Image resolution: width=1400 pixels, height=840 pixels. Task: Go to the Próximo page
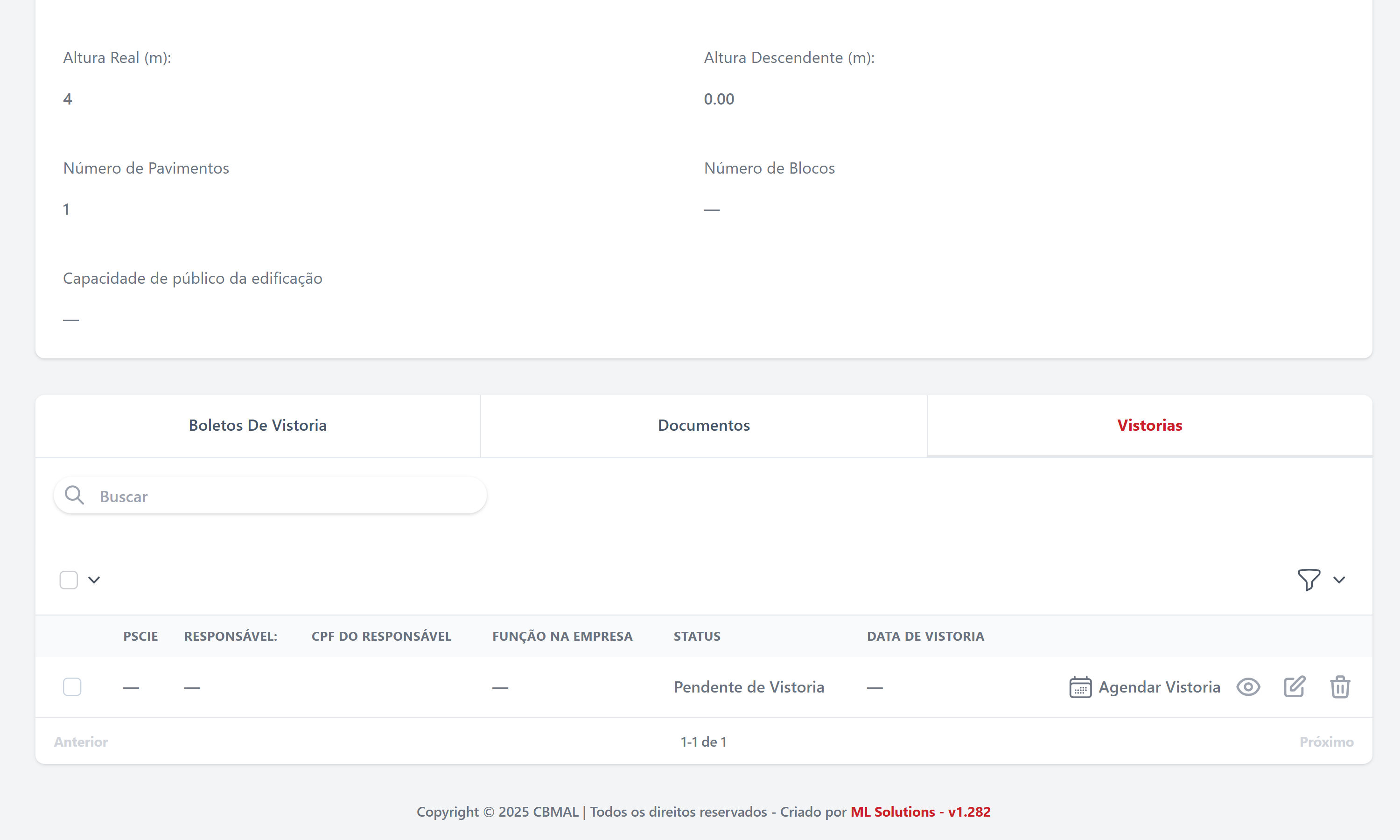(x=1326, y=742)
